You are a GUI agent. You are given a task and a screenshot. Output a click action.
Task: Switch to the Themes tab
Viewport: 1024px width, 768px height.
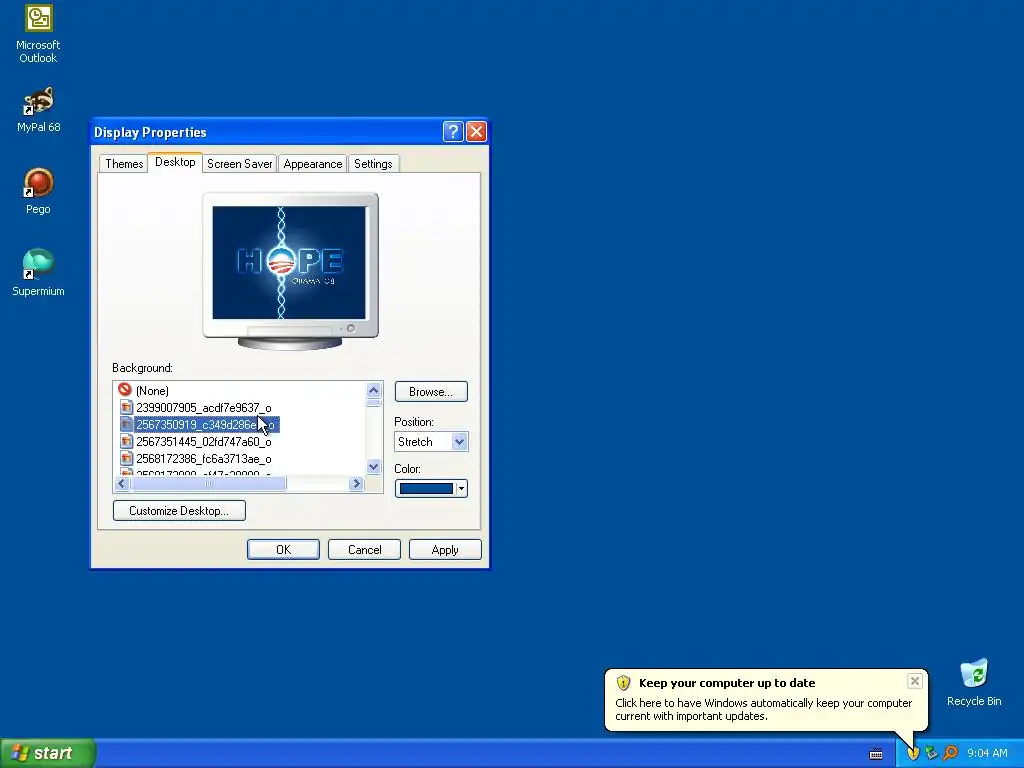pyautogui.click(x=124, y=163)
